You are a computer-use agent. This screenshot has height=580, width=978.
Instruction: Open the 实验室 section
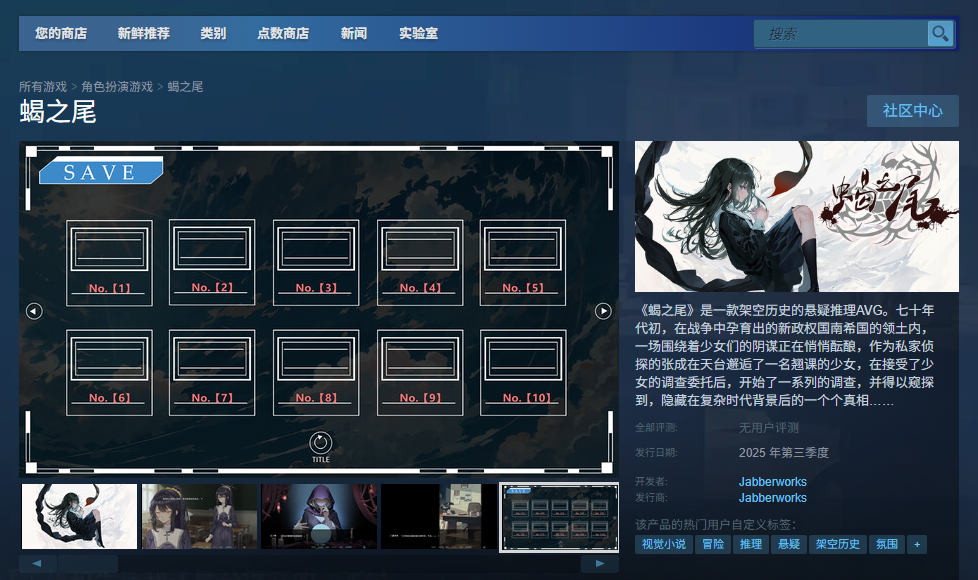[416, 33]
